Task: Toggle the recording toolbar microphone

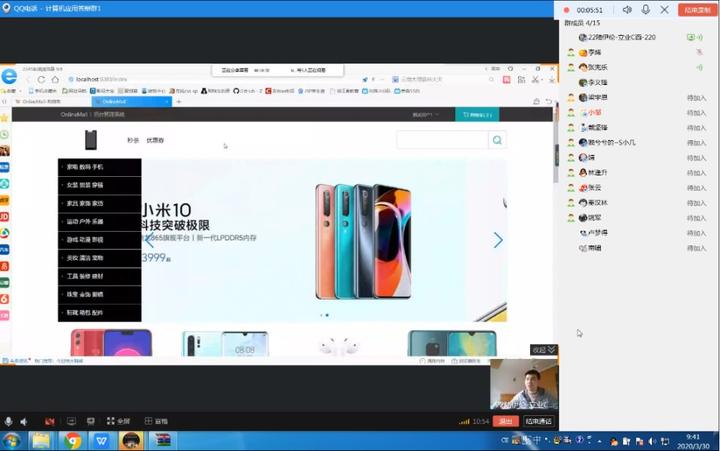Action: click(645, 9)
